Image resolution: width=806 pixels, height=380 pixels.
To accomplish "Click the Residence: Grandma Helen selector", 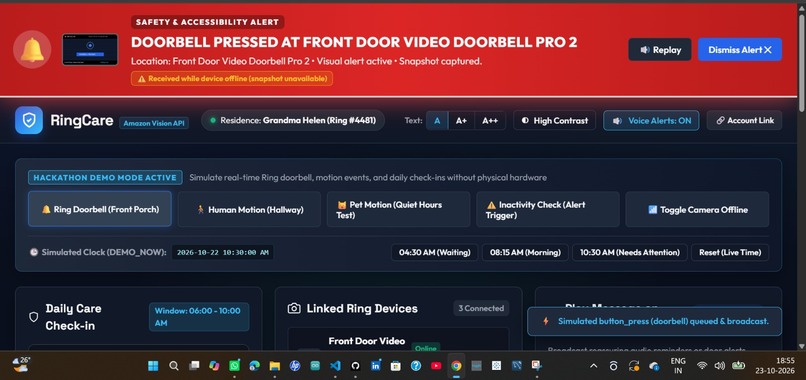I will tap(292, 120).
